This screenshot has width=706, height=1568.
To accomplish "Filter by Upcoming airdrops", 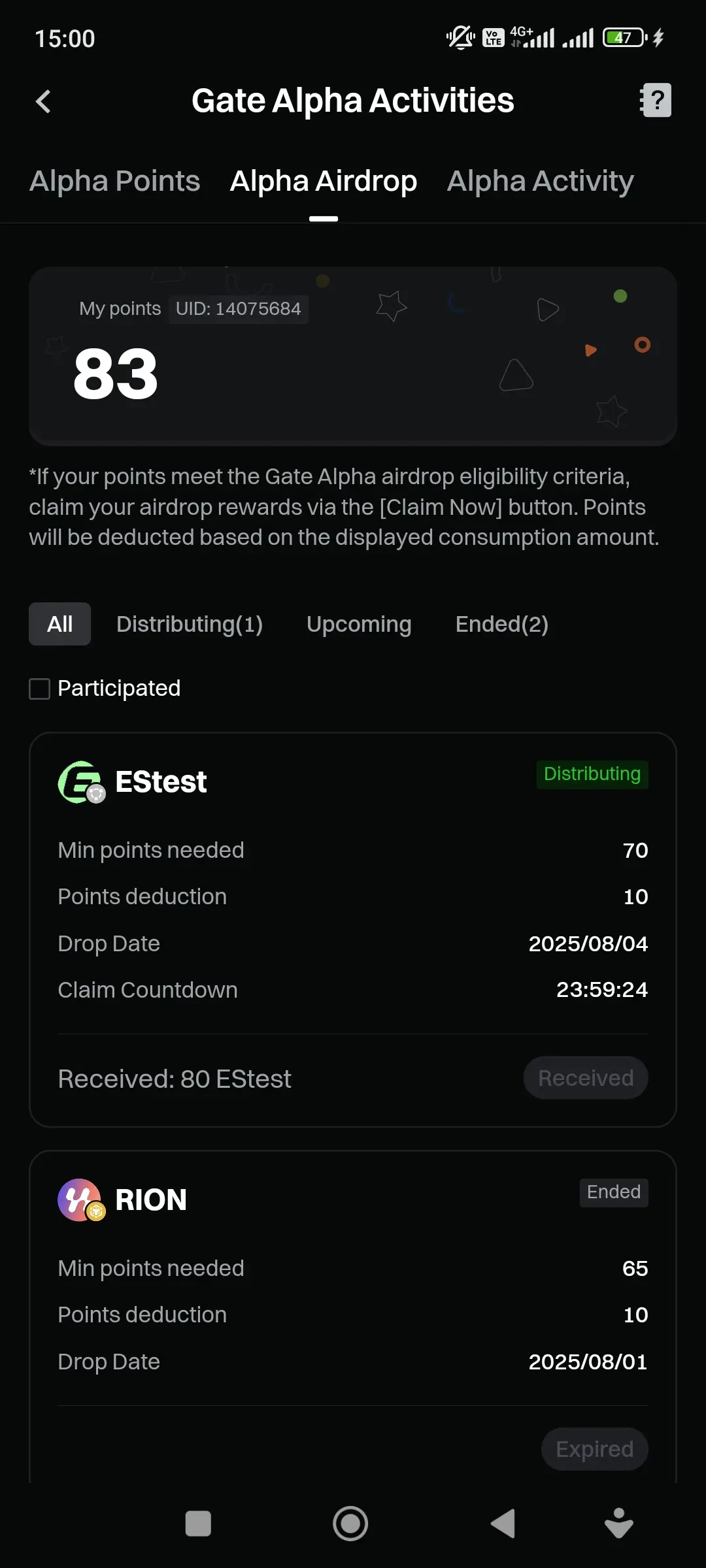I will click(359, 624).
